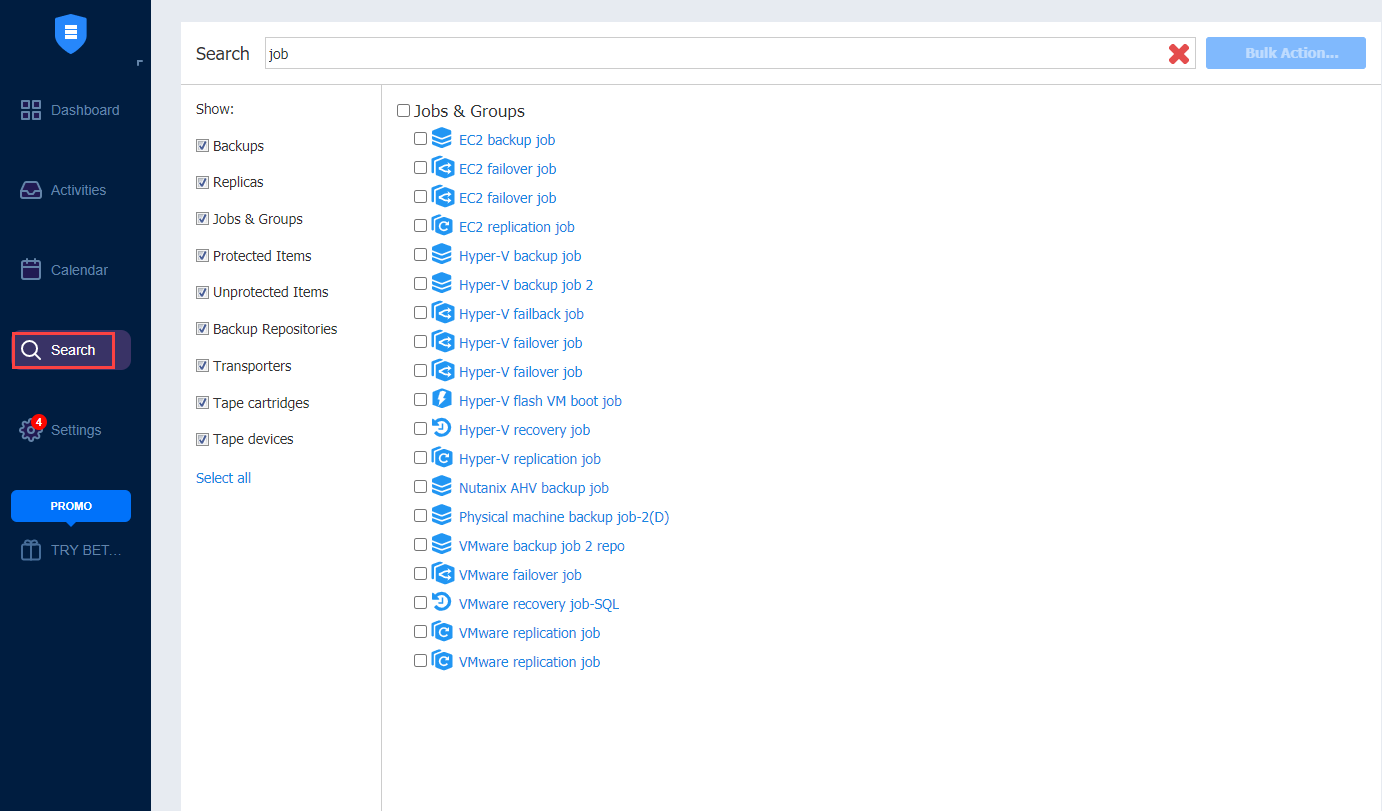
Task: Click the shield logo at top of sidebar
Action: 71,33
